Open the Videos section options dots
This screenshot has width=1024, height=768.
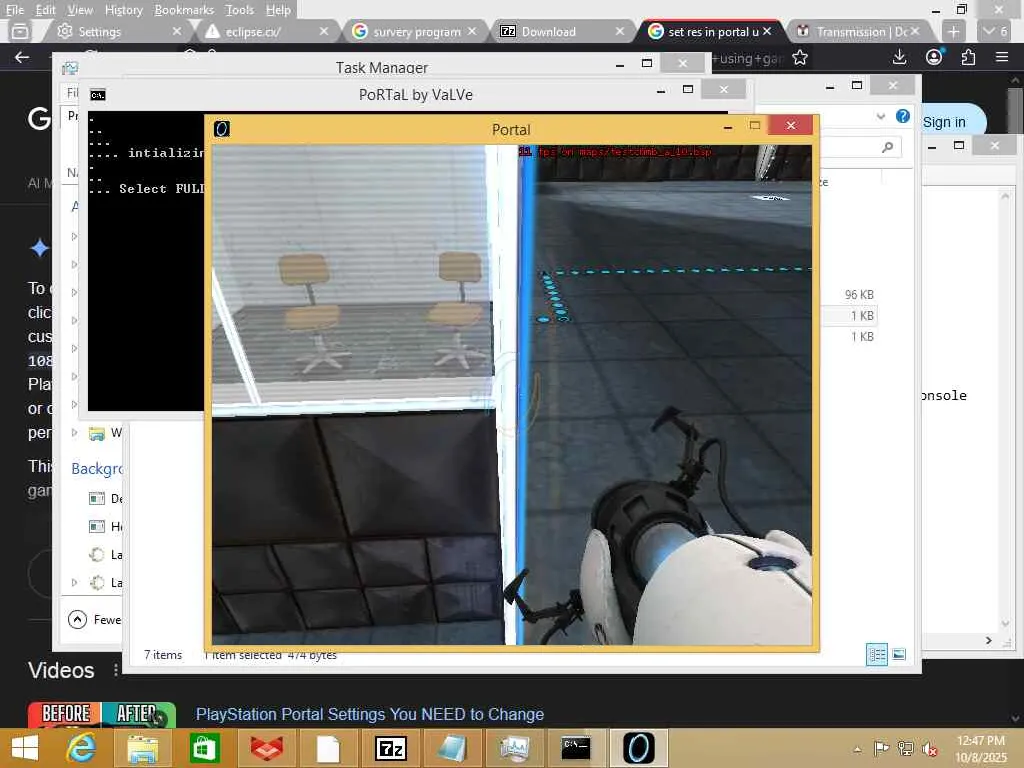(x=116, y=670)
